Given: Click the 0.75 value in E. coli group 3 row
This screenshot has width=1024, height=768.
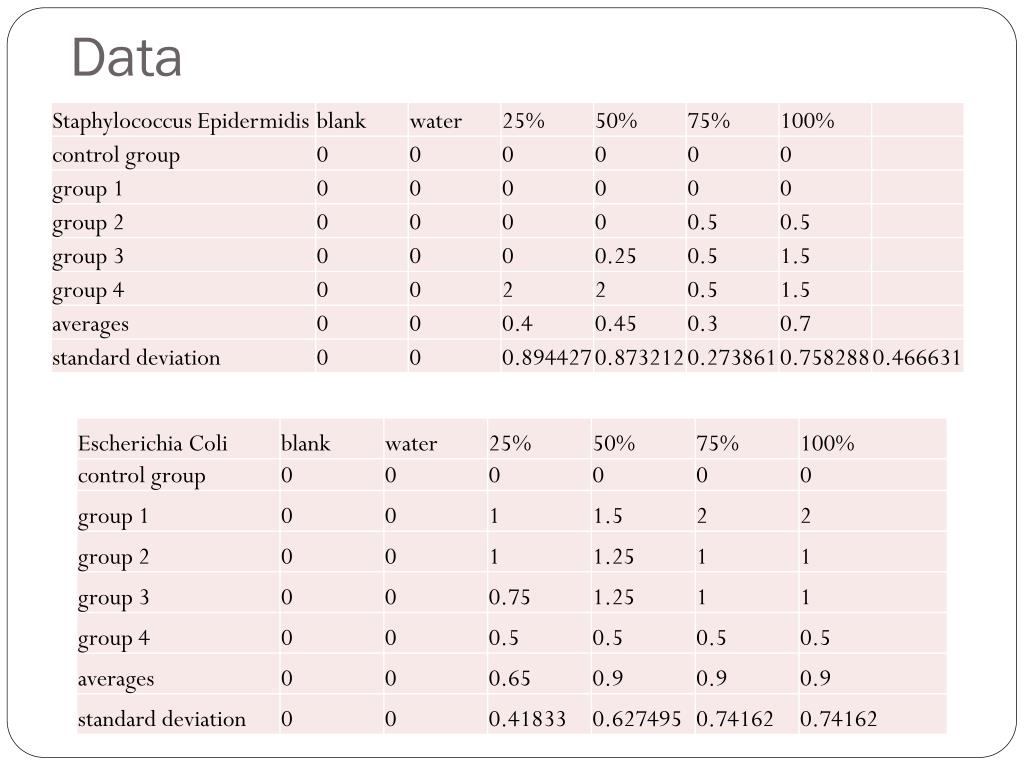Looking at the screenshot, I should 509,597.
